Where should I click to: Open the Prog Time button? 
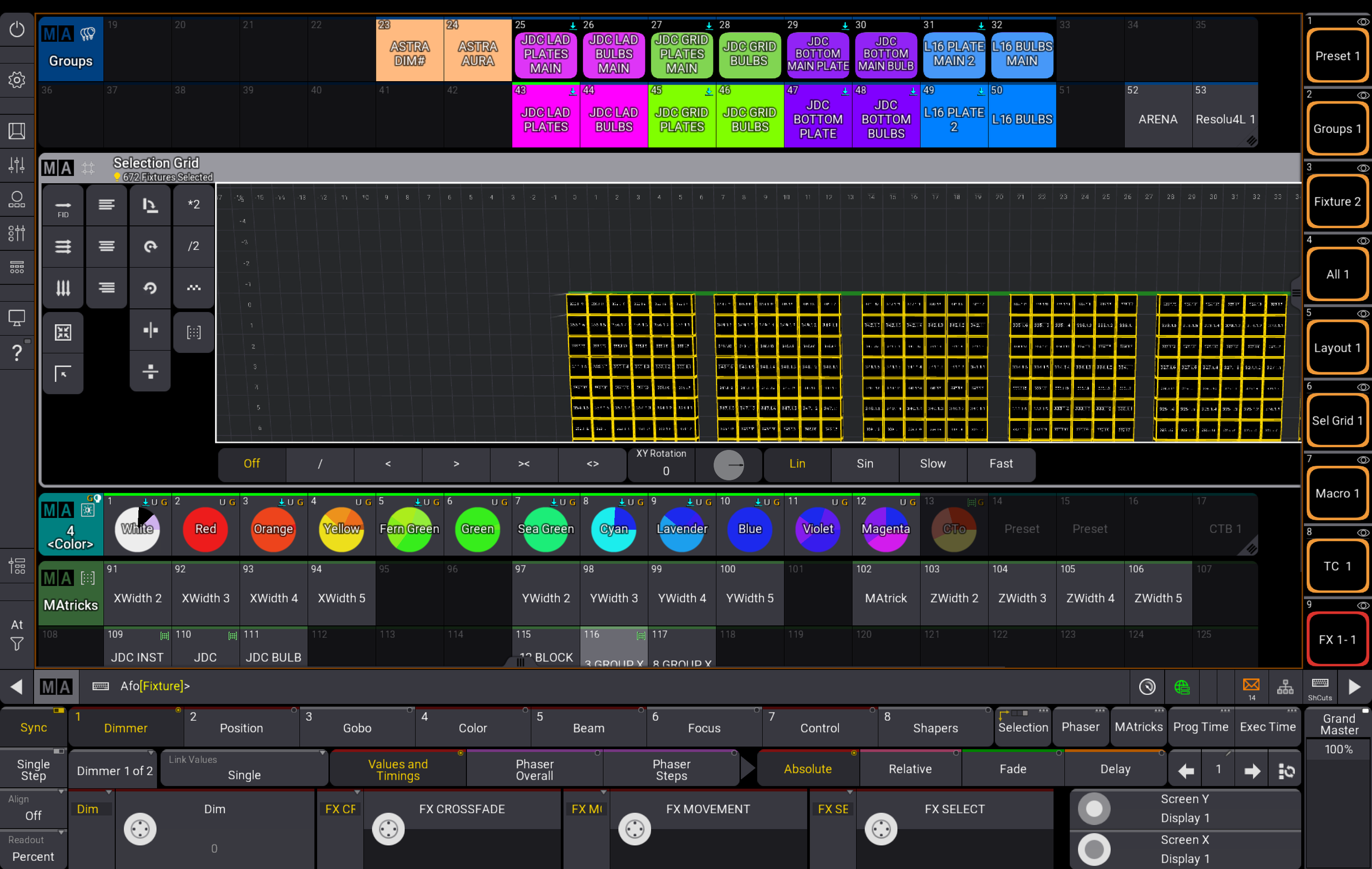[x=1201, y=726]
